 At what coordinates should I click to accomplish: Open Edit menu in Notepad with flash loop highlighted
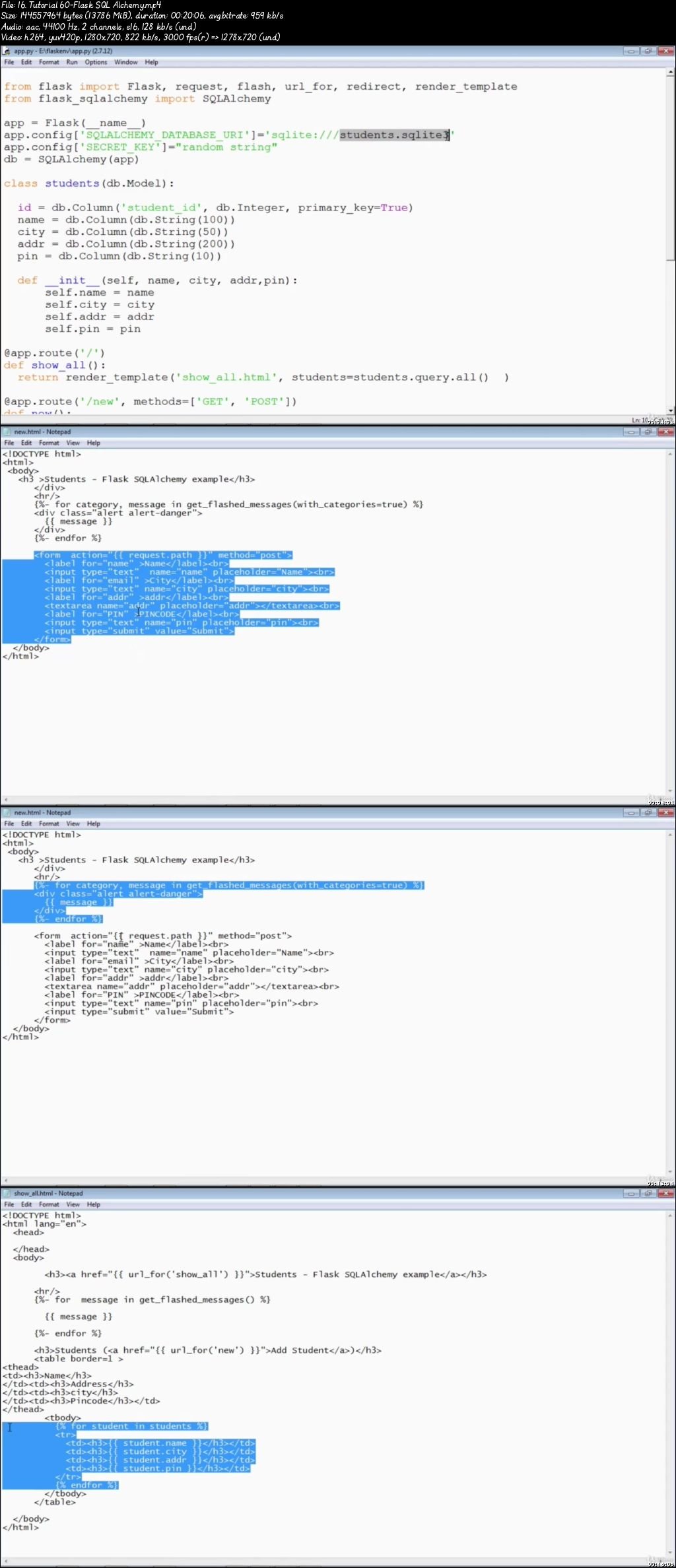[x=26, y=824]
